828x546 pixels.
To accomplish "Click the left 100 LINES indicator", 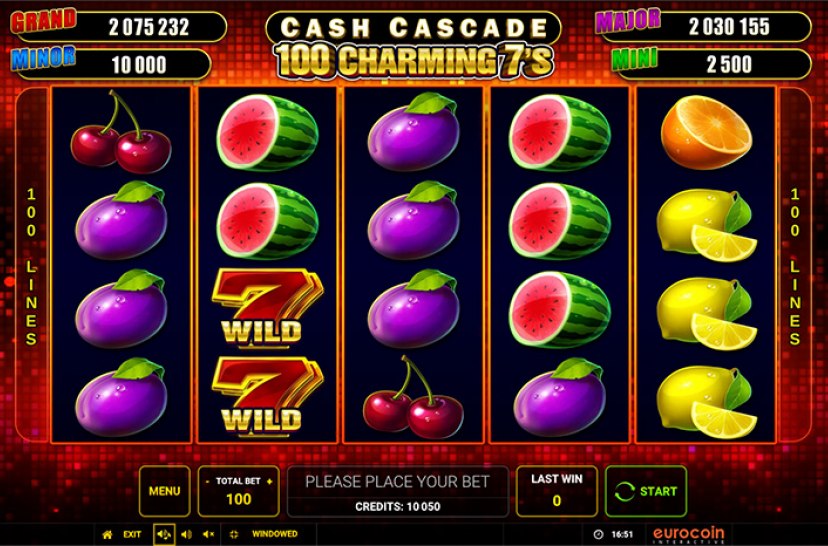I will click(x=32, y=266).
